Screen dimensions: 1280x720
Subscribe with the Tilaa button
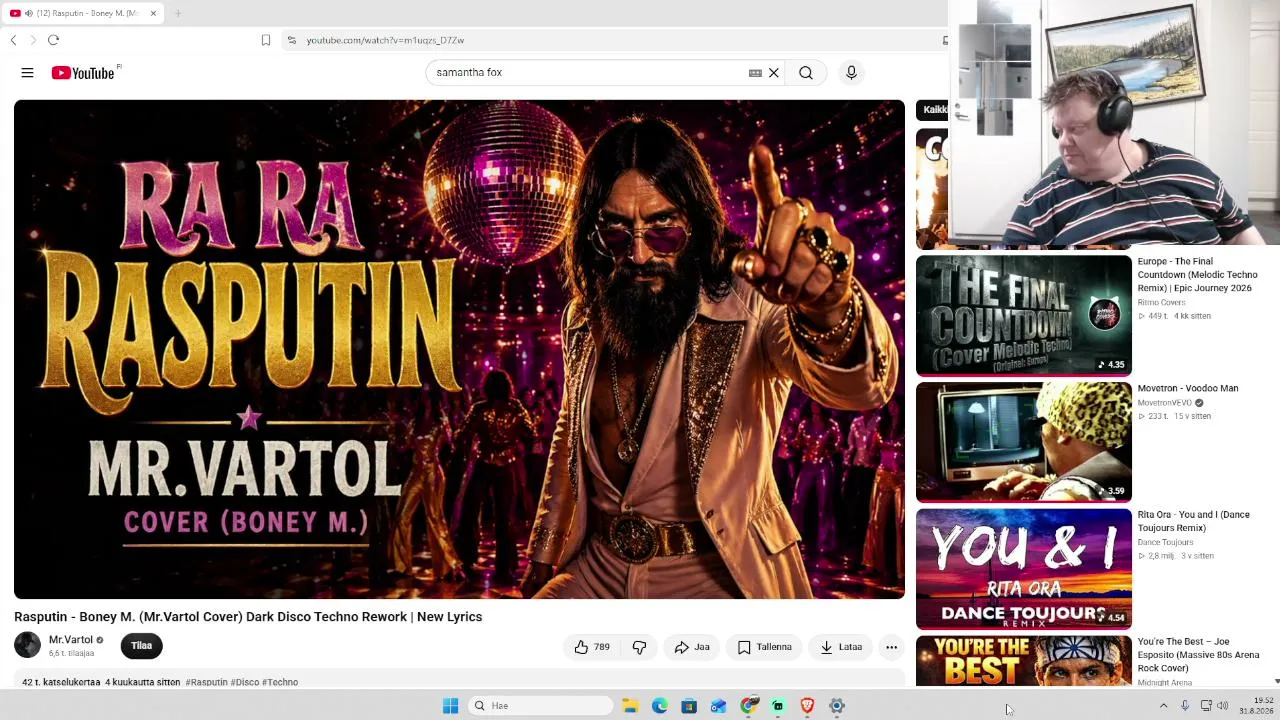[142, 646]
